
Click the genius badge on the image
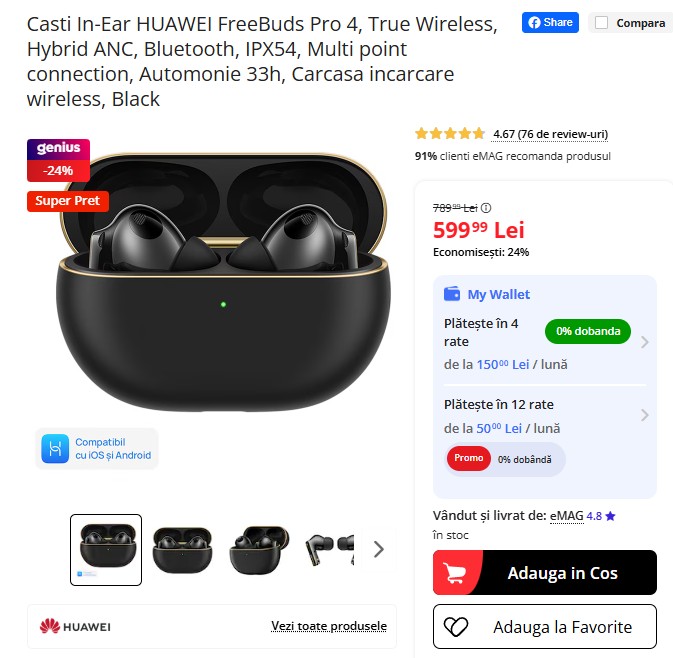pos(58,149)
